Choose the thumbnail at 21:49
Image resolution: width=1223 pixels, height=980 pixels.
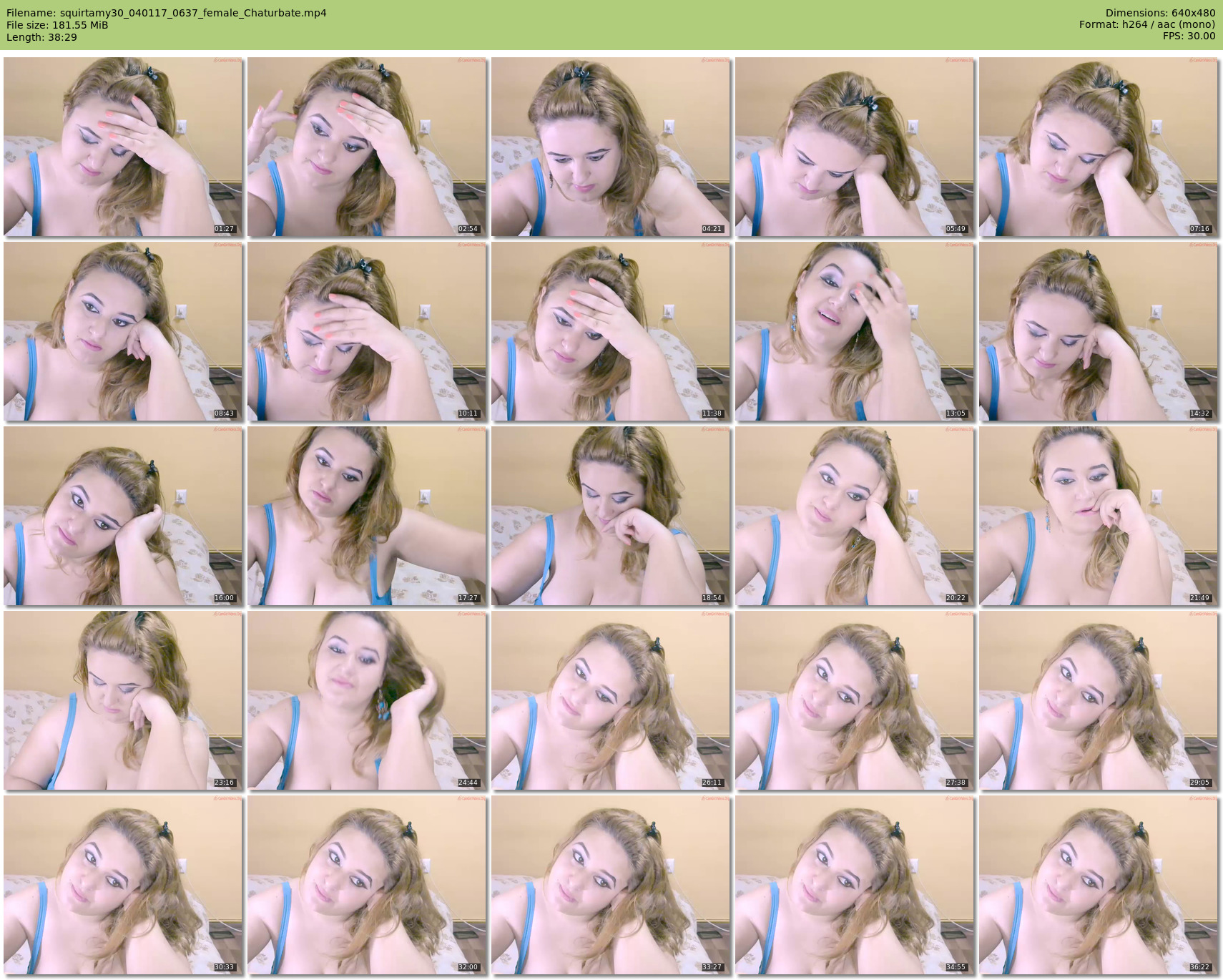[x=1099, y=516]
